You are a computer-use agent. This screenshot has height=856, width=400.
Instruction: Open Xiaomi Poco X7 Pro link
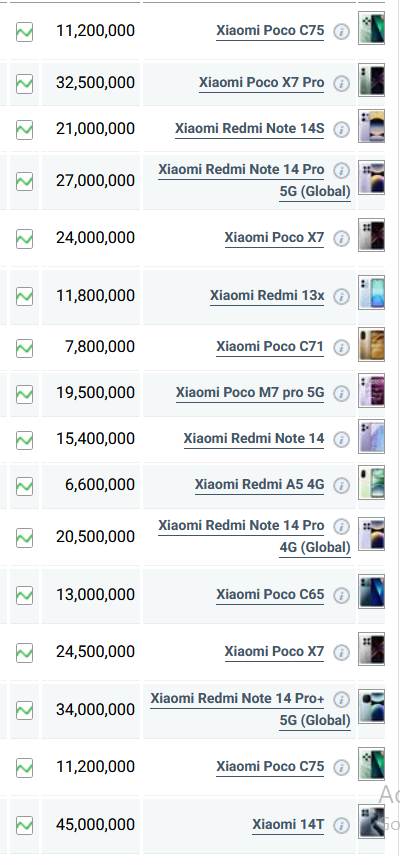[x=261, y=82]
